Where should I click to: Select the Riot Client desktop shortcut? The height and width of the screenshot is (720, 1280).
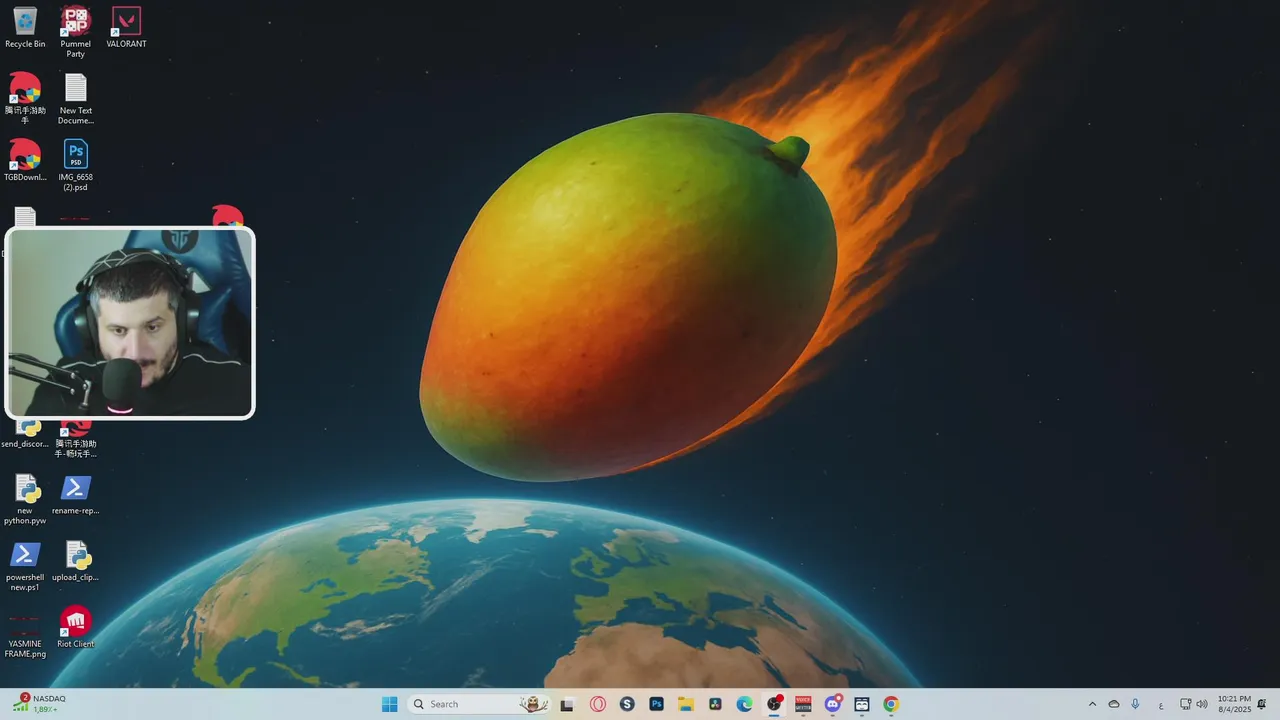76,627
